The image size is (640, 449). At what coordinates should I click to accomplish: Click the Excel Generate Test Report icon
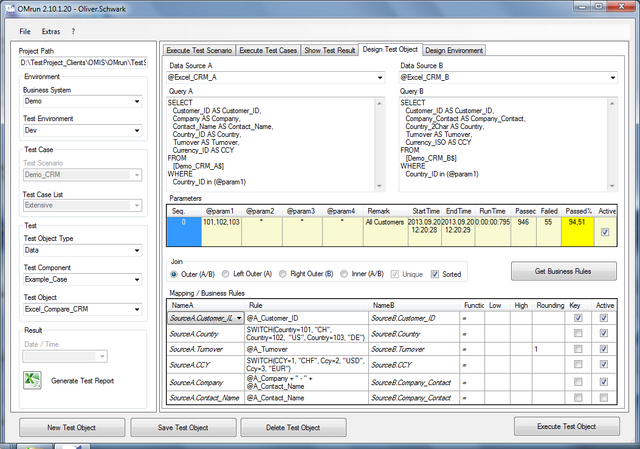[32, 380]
